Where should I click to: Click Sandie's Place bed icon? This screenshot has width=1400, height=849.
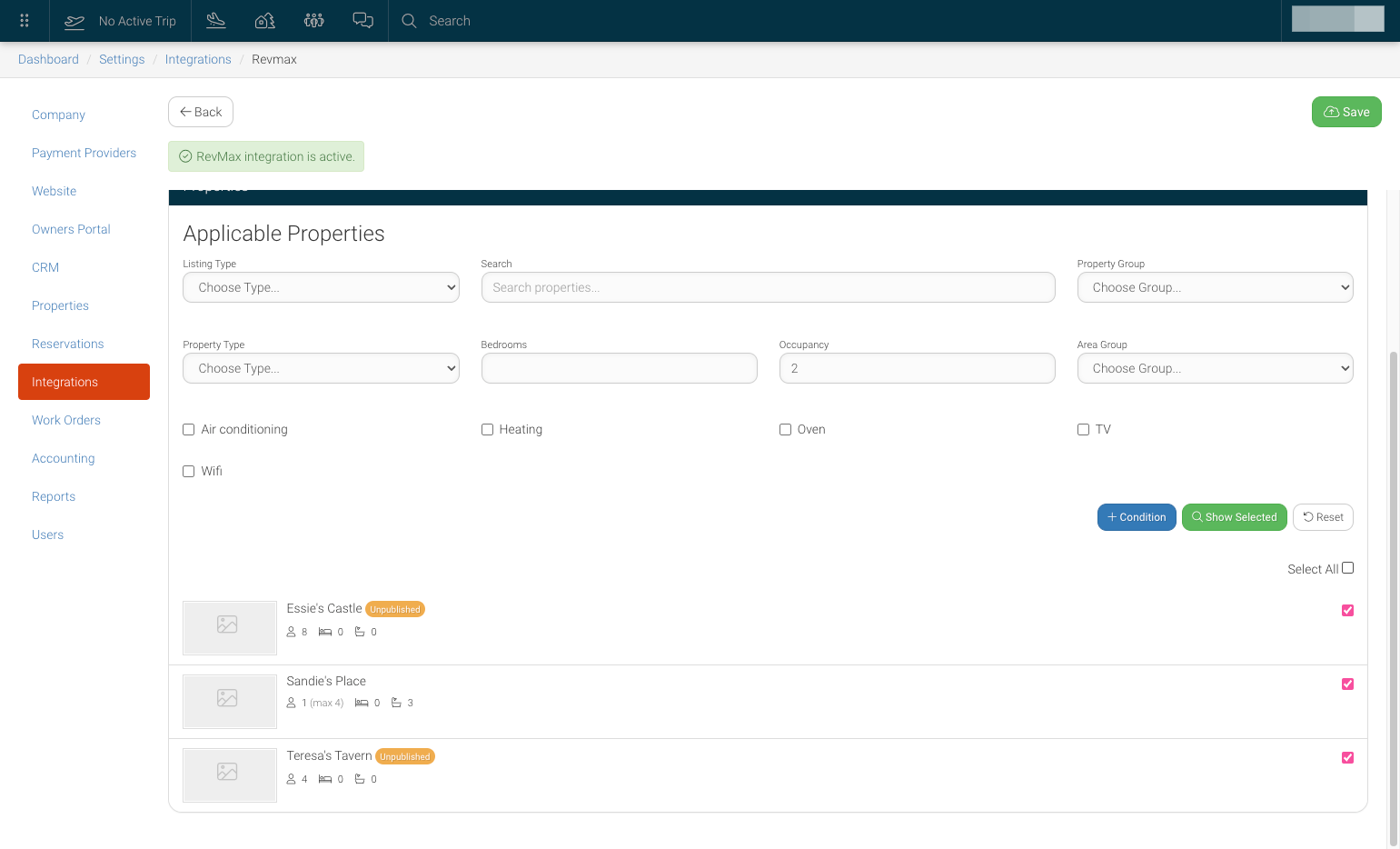point(362,703)
